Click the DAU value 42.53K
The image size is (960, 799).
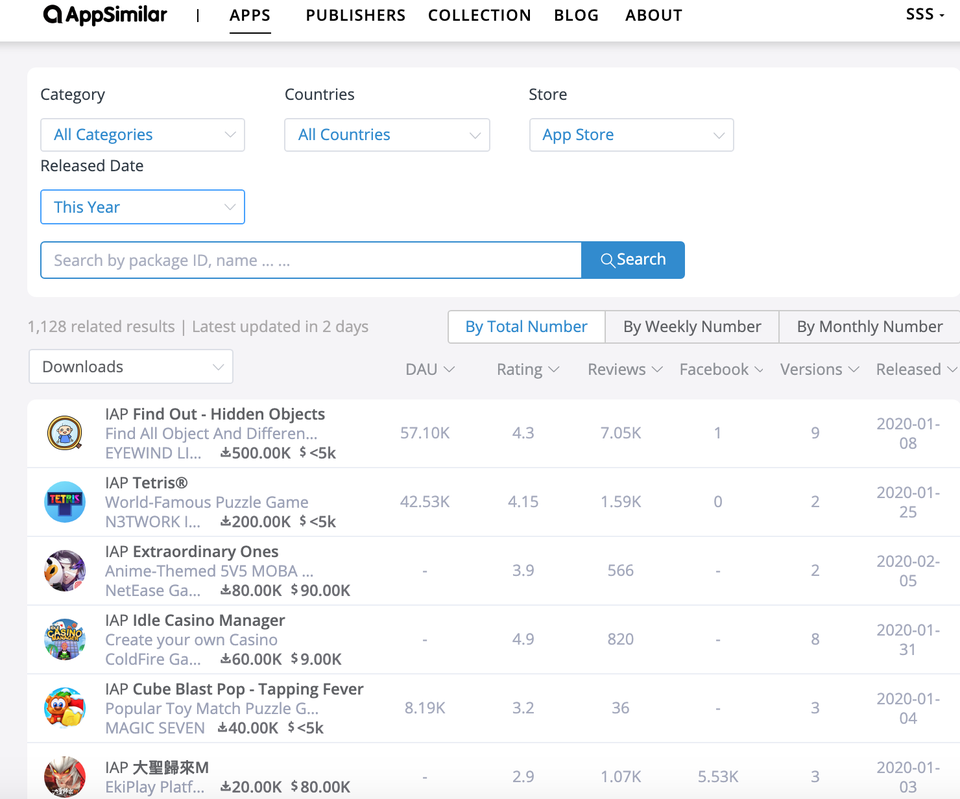(425, 501)
